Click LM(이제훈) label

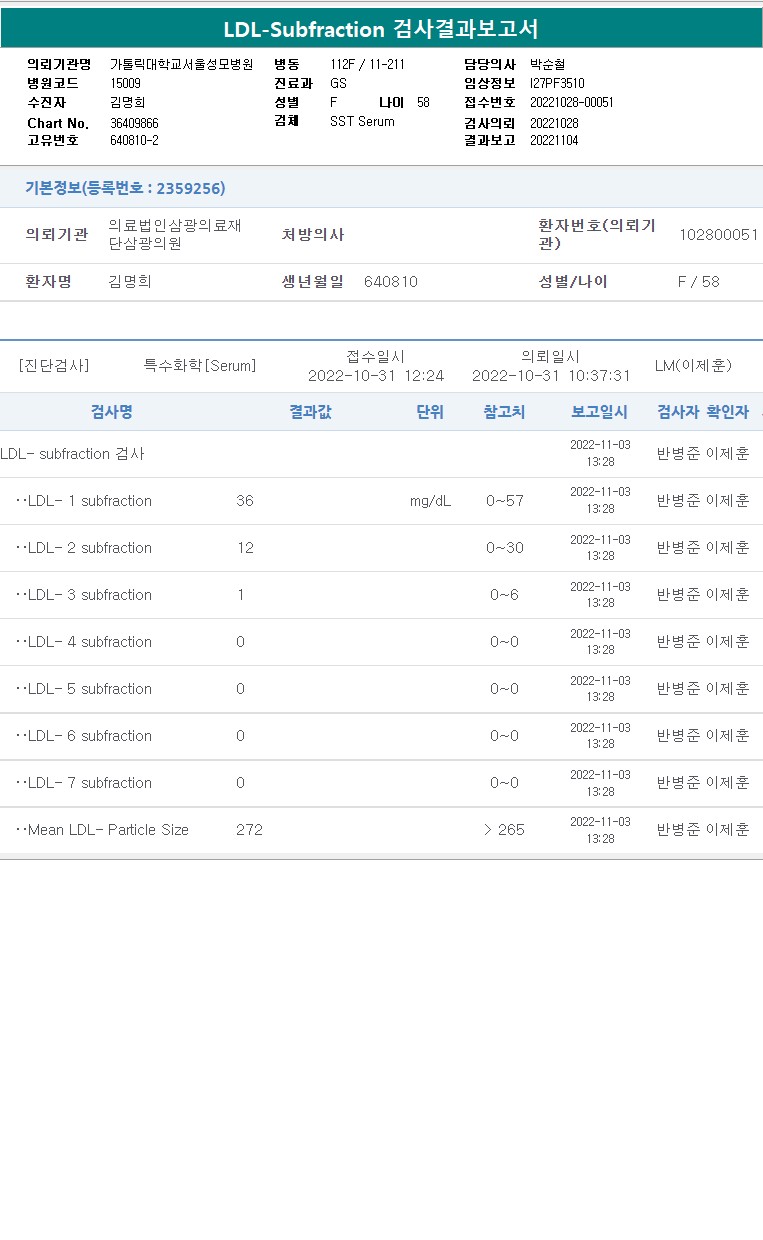(x=693, y=366)
